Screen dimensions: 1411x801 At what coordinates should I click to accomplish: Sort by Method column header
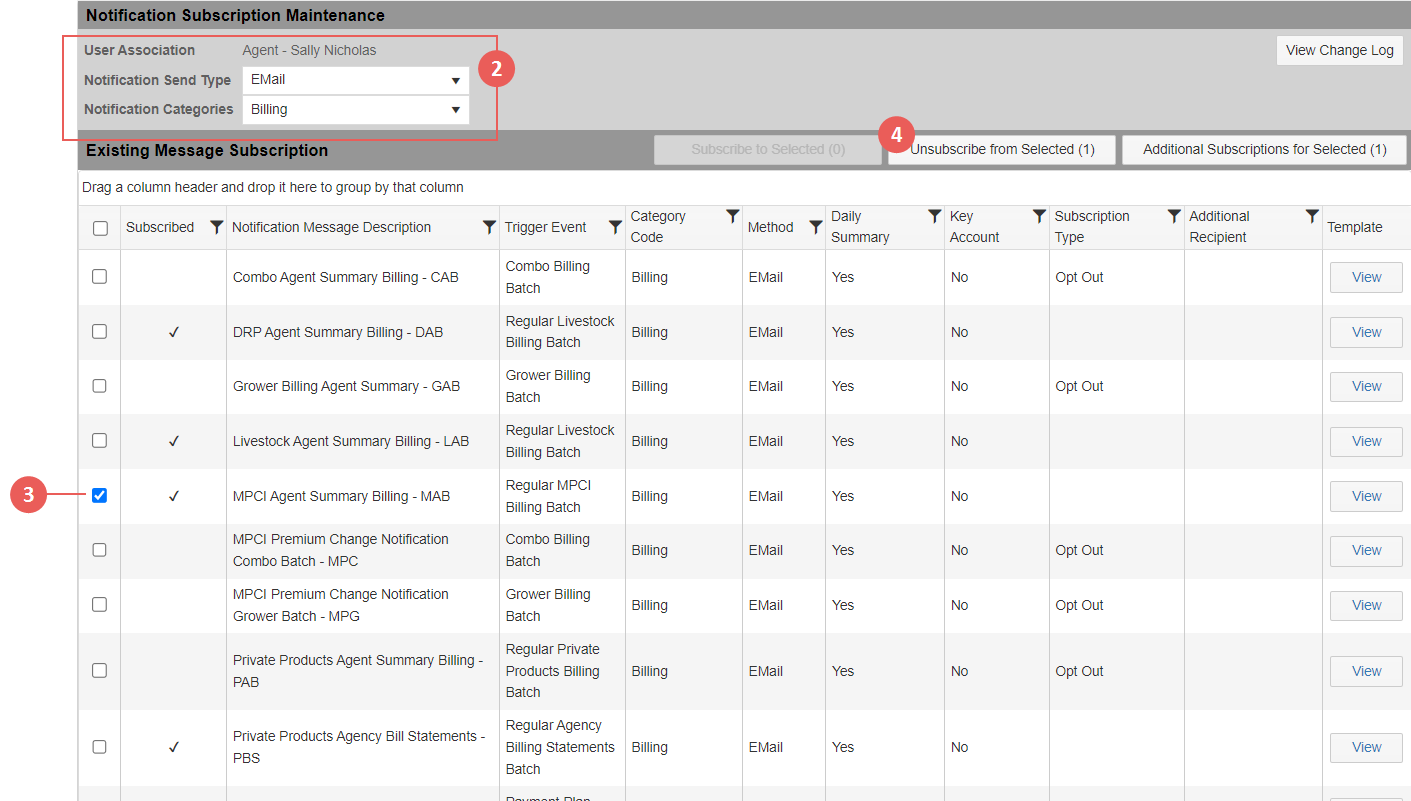coord(770,227)
